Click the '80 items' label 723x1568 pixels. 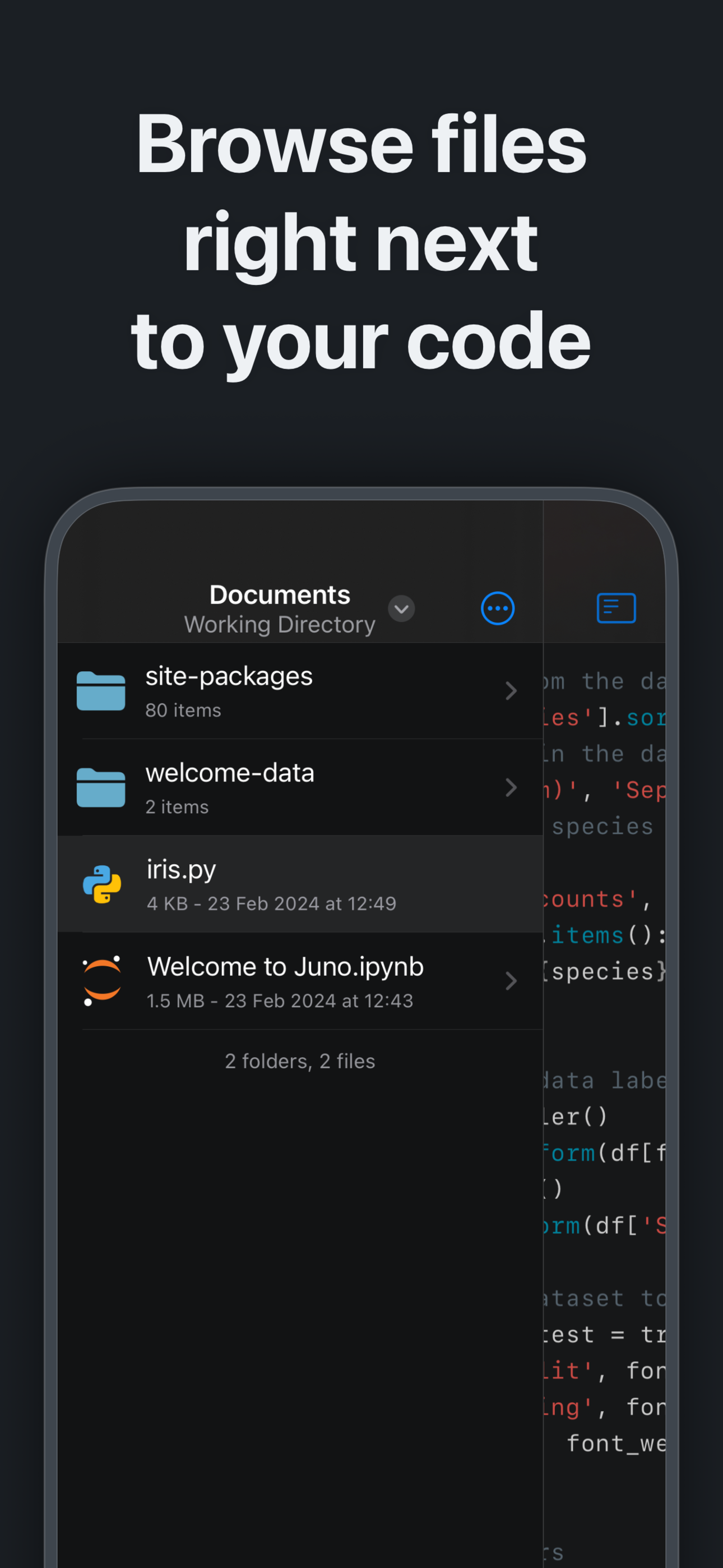(183, 711)
